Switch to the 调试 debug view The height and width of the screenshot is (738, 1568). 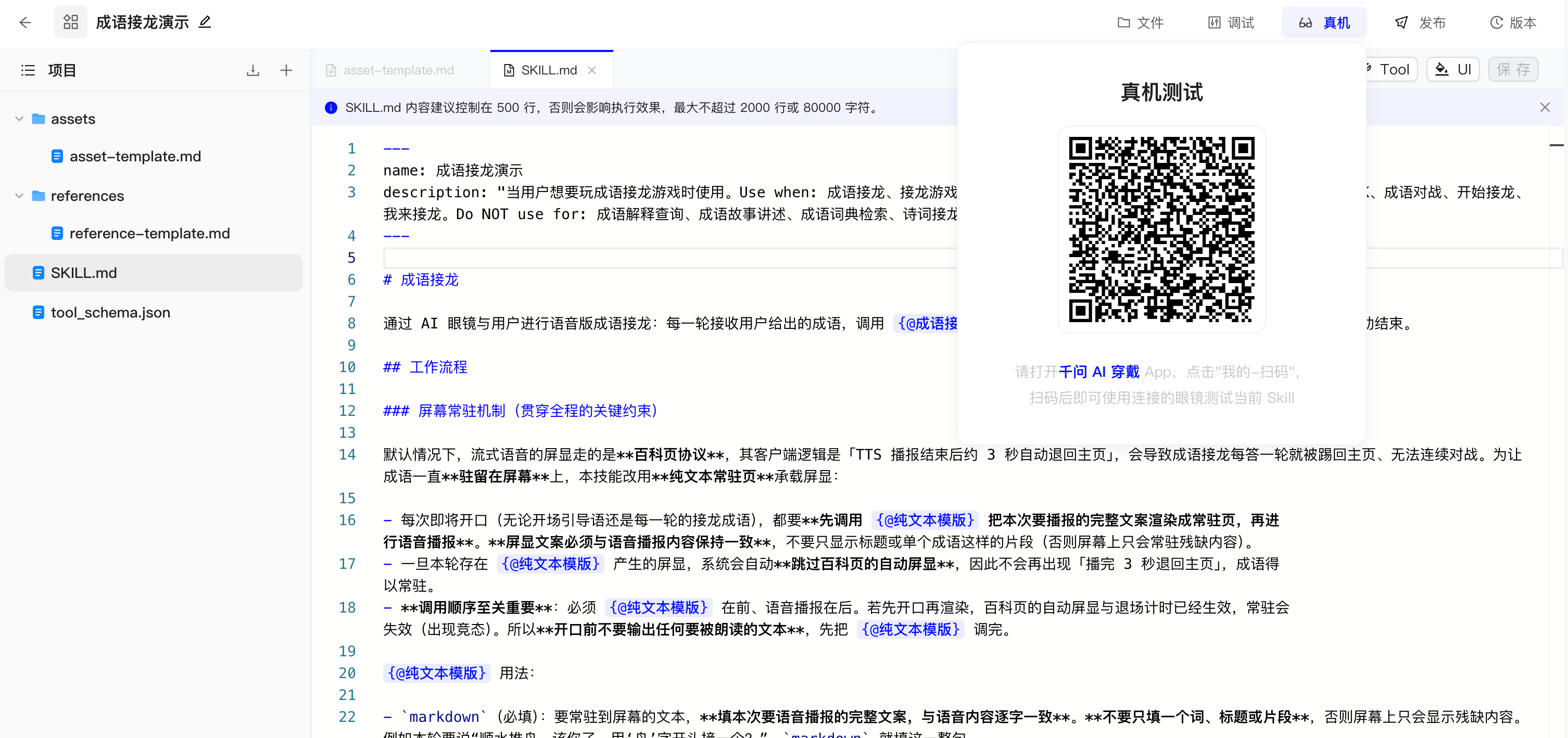(x=1231, y=22)
